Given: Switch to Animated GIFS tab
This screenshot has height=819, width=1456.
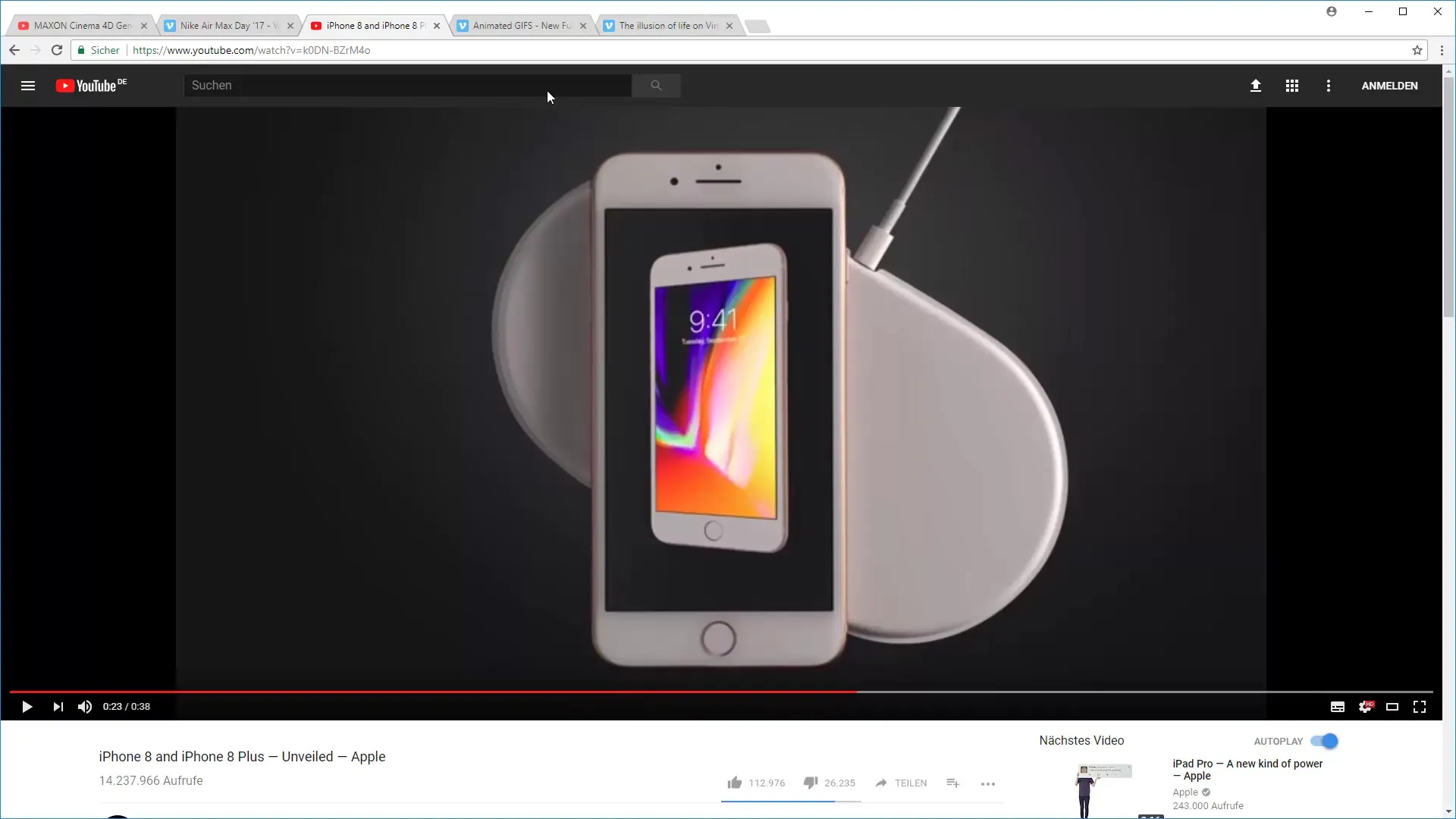Looking at the screenshot, I should coord(522,26).
